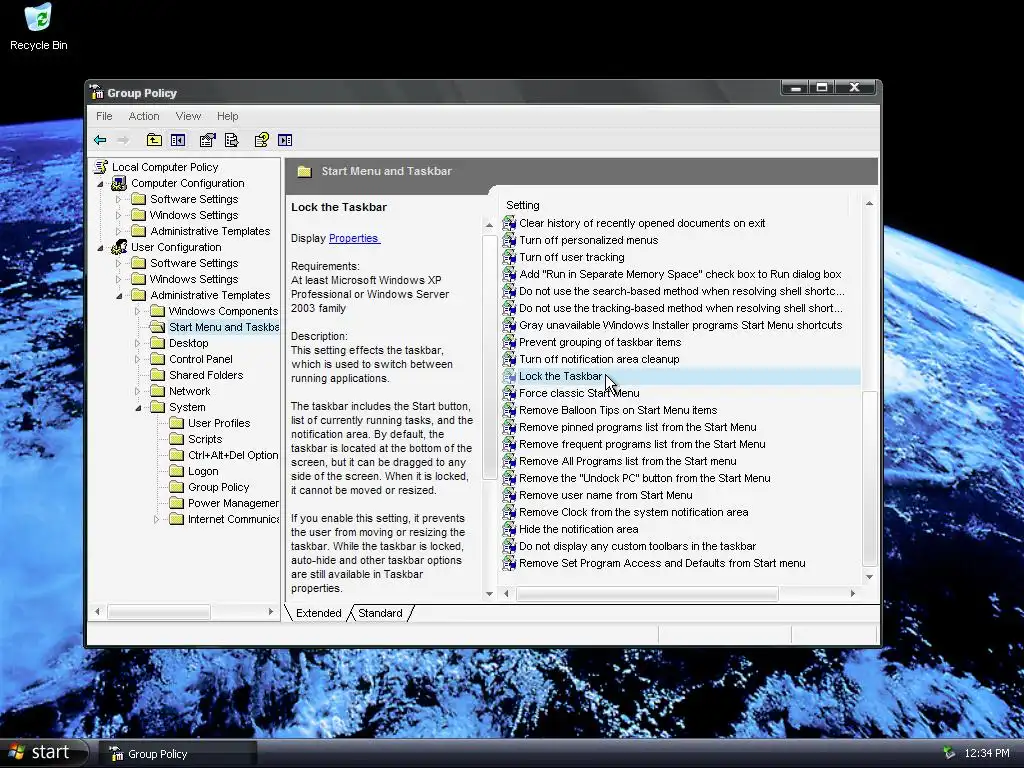Open Properties via the toolbar icon
The image size is (1024, 768).
click(x=208, y=140)
